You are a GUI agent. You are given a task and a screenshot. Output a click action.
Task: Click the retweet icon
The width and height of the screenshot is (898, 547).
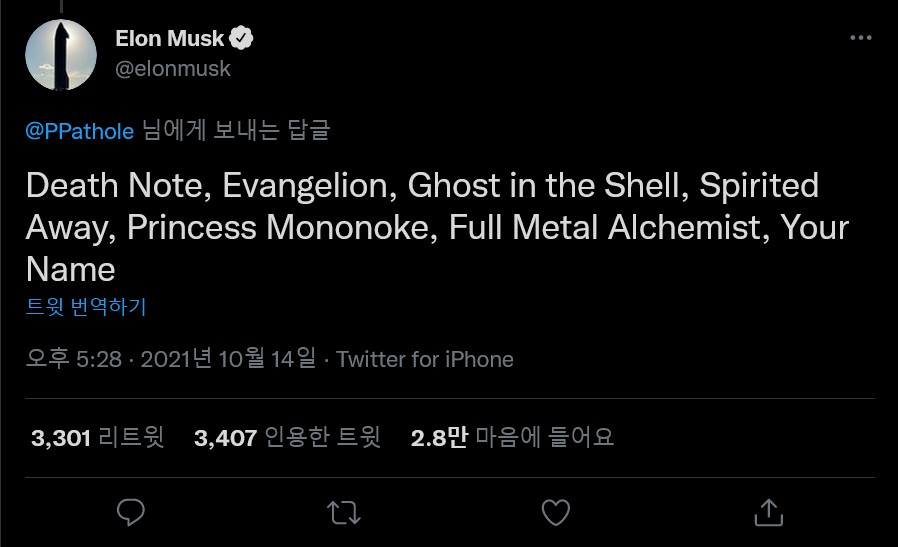343,512
